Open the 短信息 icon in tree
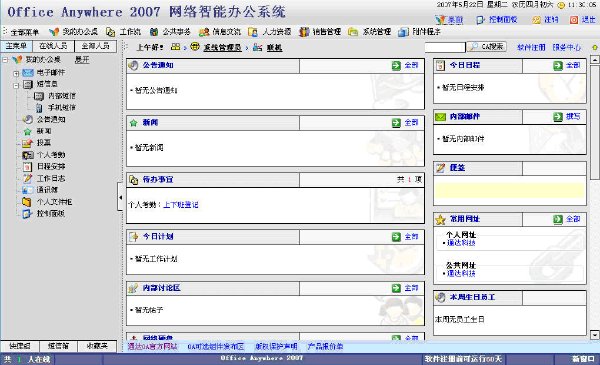This screenshot has width=600, height=365. [x=28, y=84]
